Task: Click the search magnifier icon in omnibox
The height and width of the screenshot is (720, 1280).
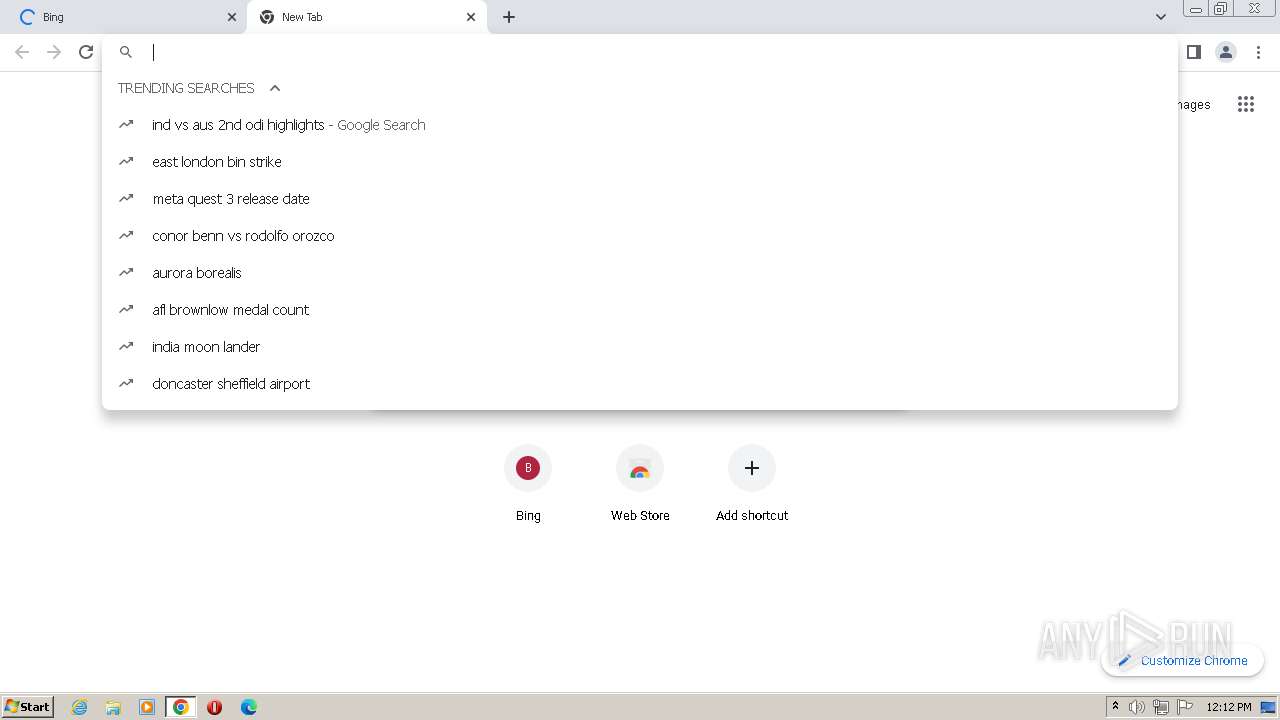Action: pos(126,52)
